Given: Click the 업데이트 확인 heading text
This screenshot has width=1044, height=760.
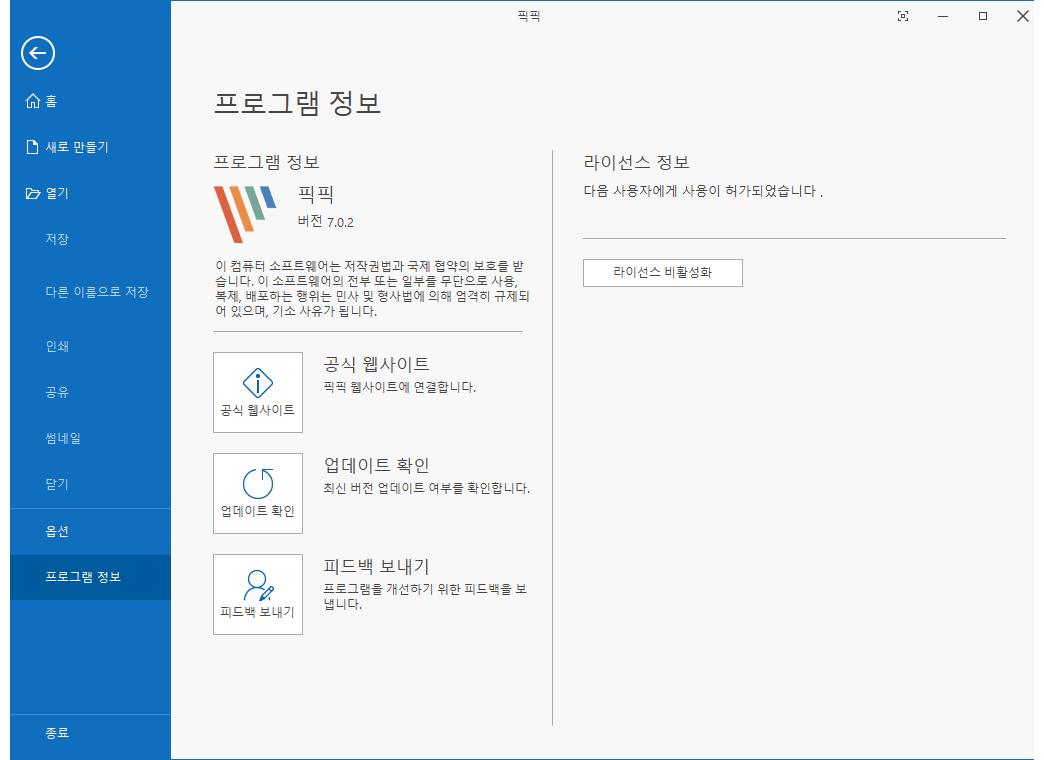Looking at the screenshot, I should 376,465.
